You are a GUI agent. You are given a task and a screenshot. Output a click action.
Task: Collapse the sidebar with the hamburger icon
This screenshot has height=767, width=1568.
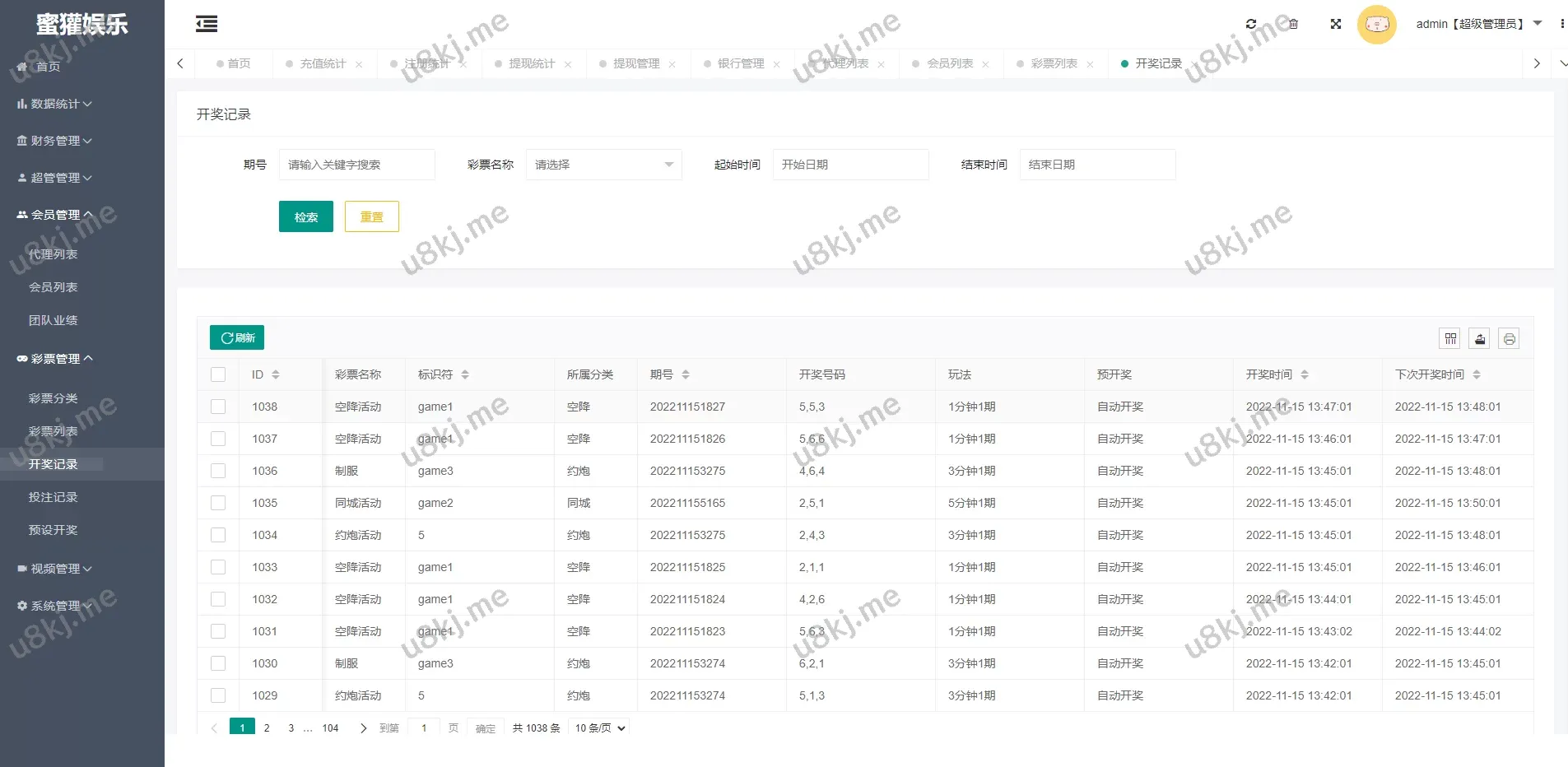pyautogui.click(x=207, y=25)
